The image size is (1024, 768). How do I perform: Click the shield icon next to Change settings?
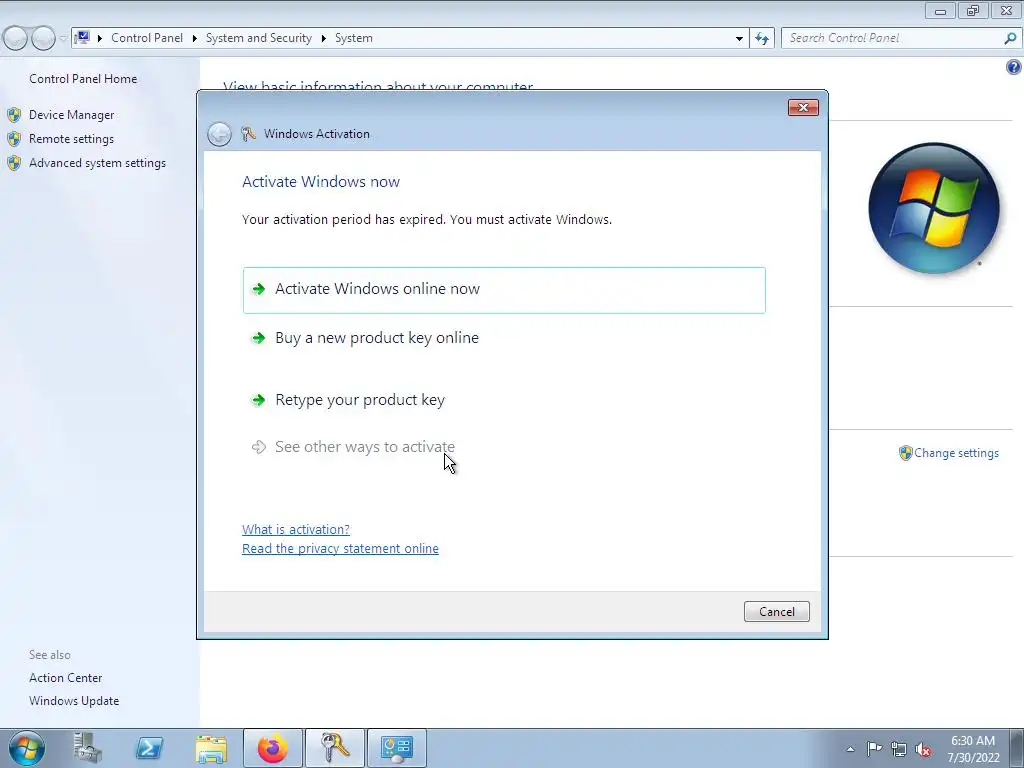tap(905, 453)
